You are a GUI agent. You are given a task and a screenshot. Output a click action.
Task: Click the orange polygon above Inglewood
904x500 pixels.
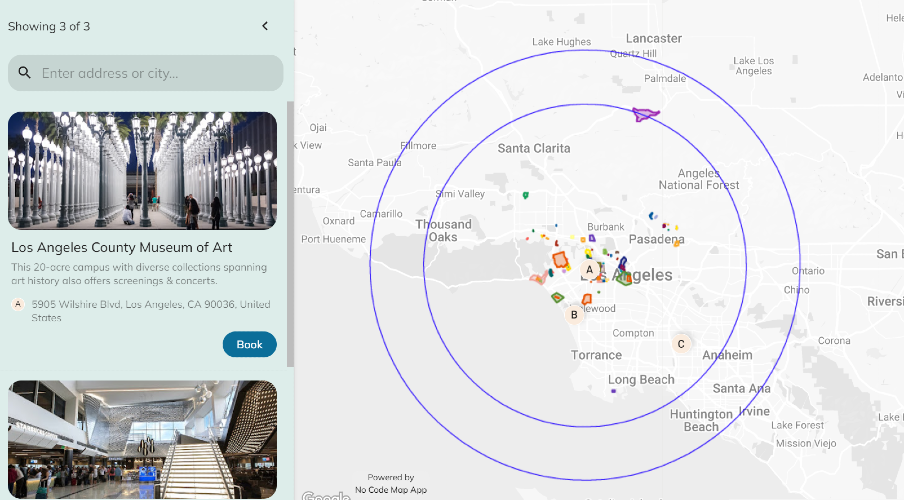[x=587, y=299]
